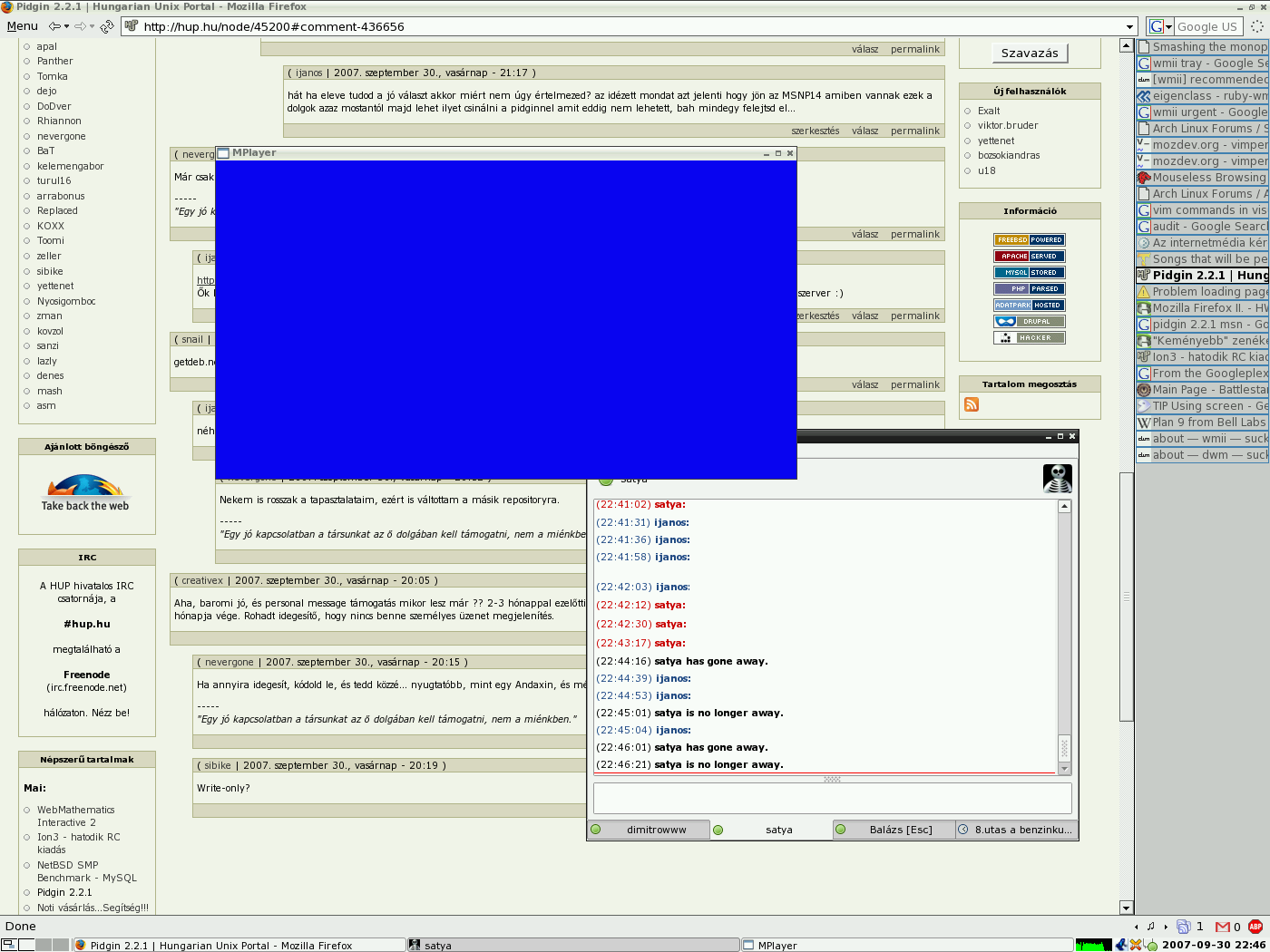Switch to the Balázs [Esc] chat tab
Viewport: 1270px width, 952px height.
coord(900,830)
